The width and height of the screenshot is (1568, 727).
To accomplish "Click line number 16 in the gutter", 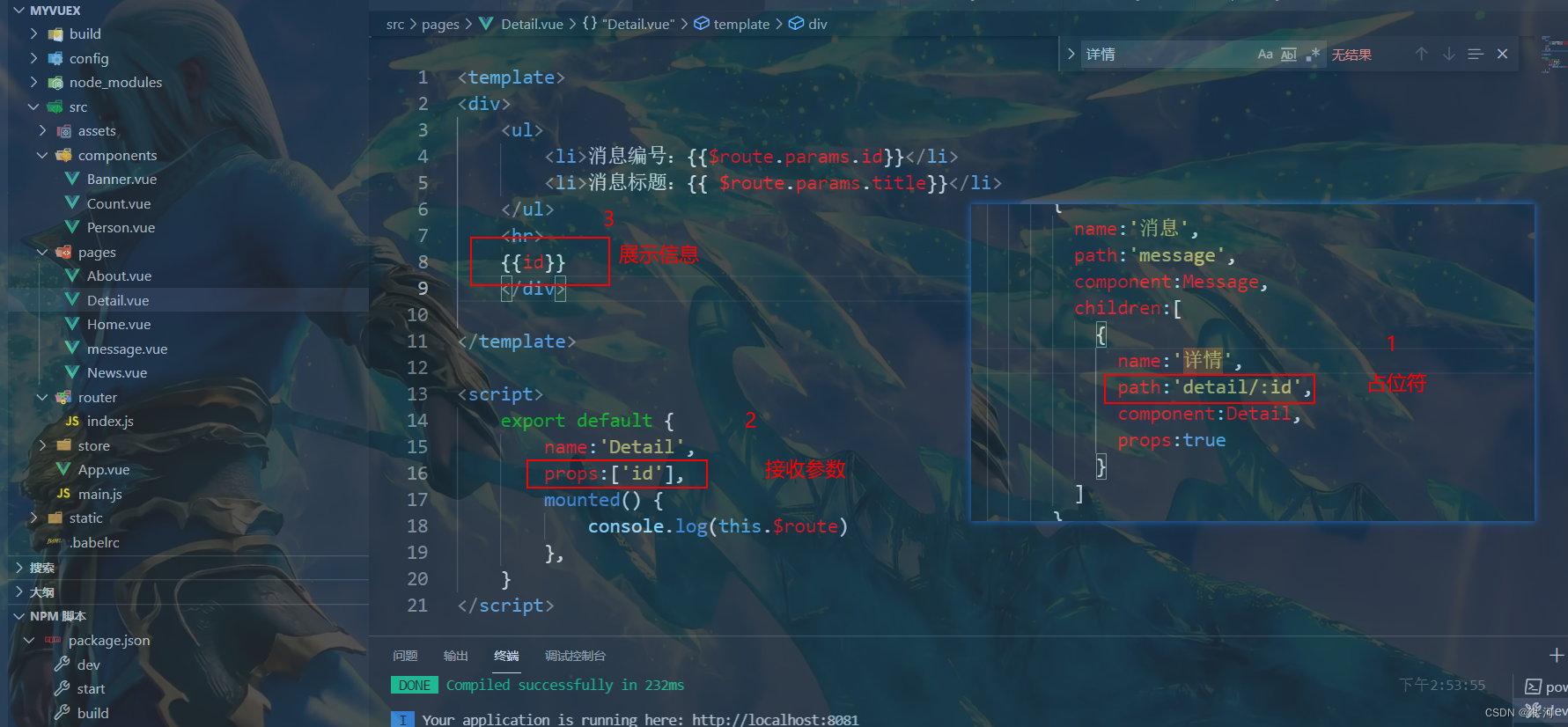I will [417, 474].
